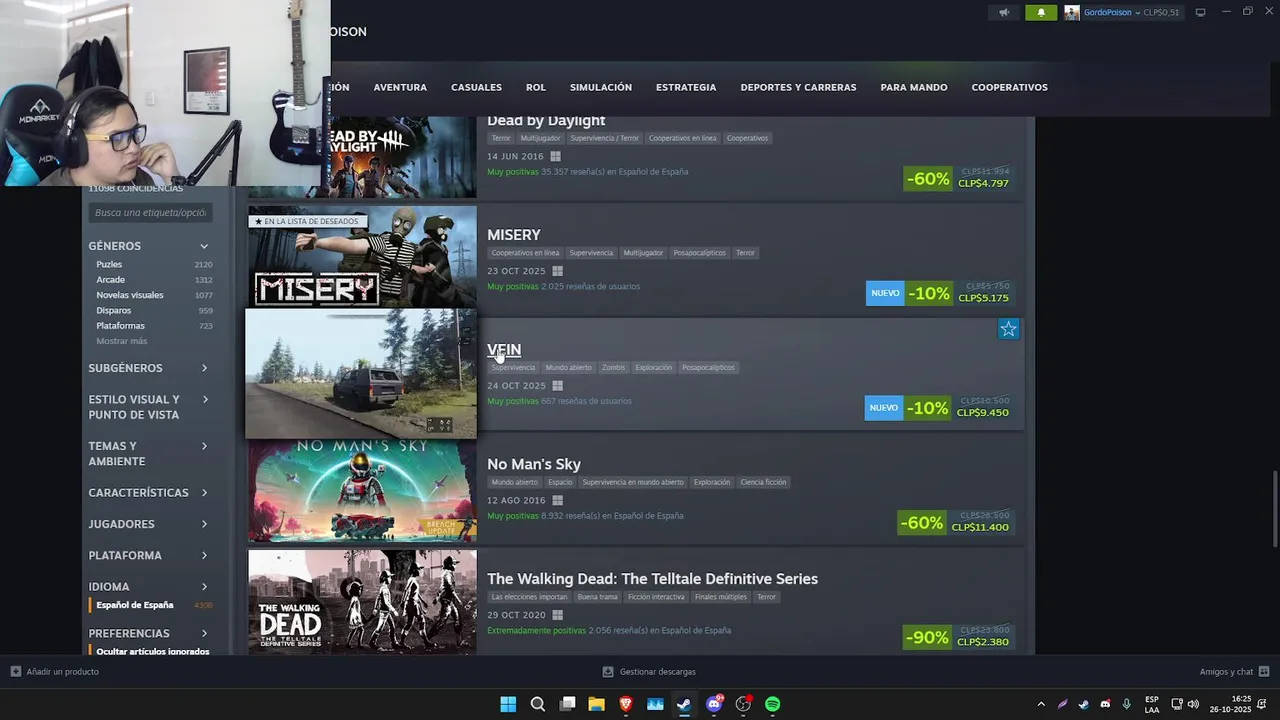Screen dimensions: 1280x720
Task: Toggle Español de España language filter
Action: point(135,605)
